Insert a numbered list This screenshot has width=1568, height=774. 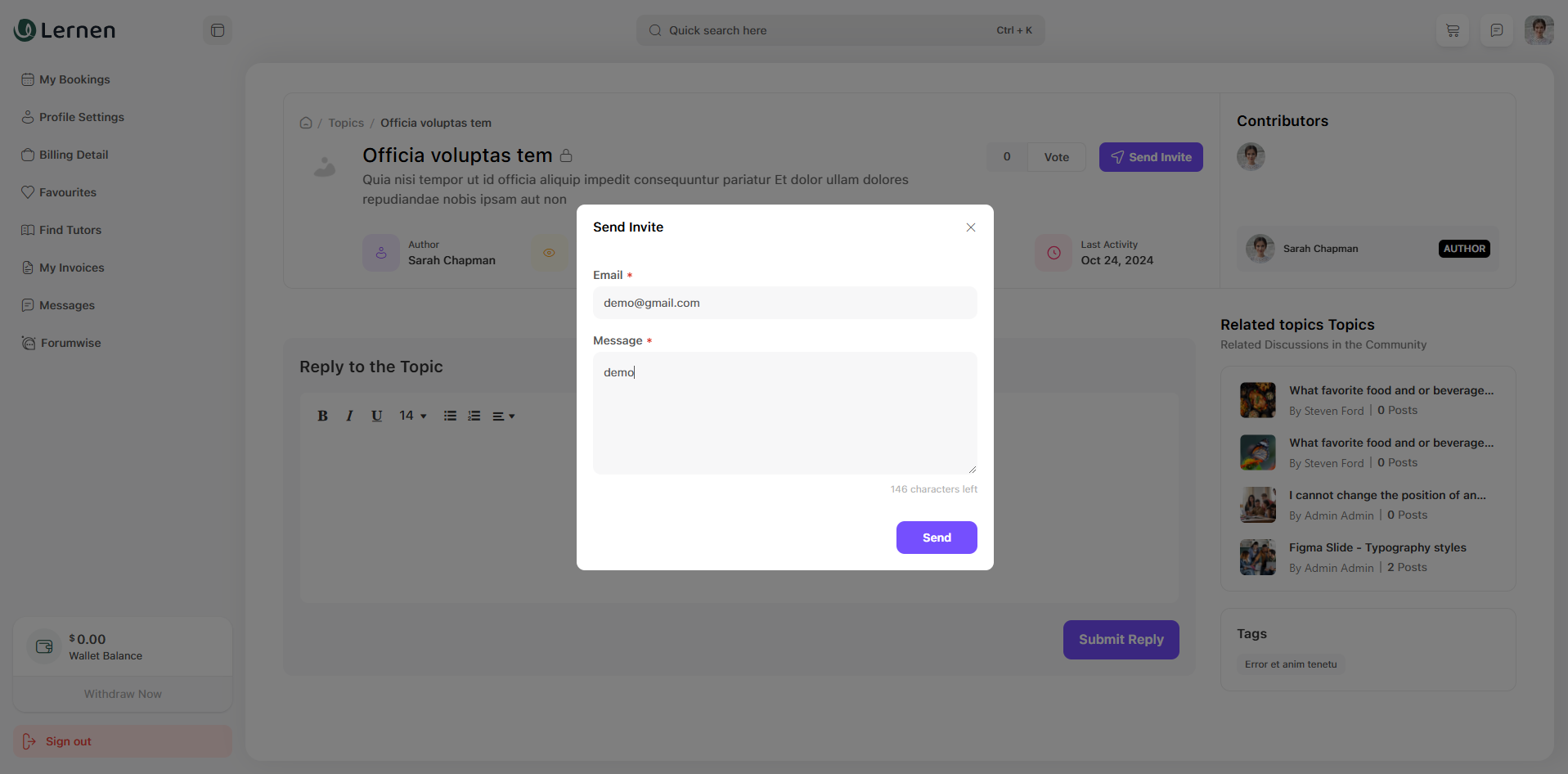(474, 416)
